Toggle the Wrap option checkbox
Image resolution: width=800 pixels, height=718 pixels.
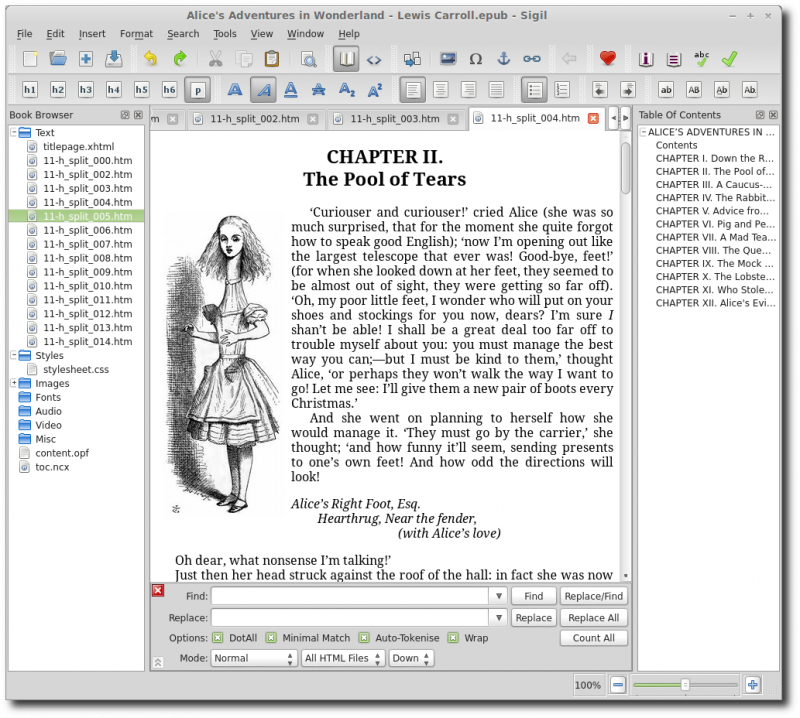453,638
